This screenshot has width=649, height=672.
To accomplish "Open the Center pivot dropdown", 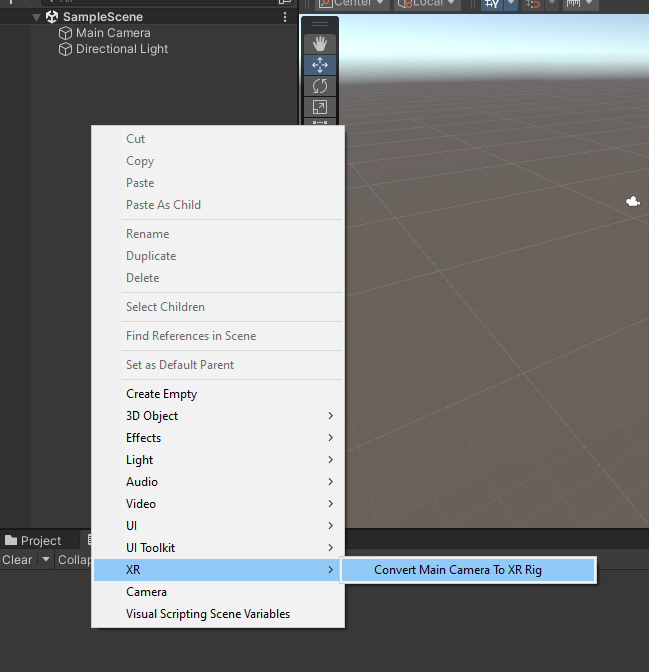I will point(352,4).
